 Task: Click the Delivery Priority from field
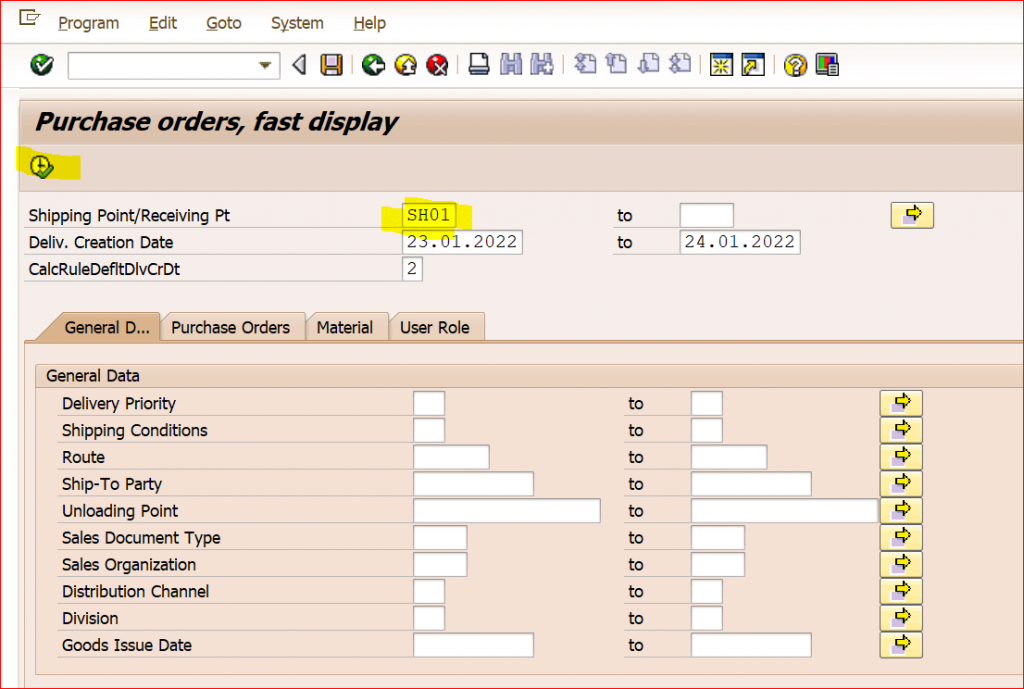(x=429, y=404)
